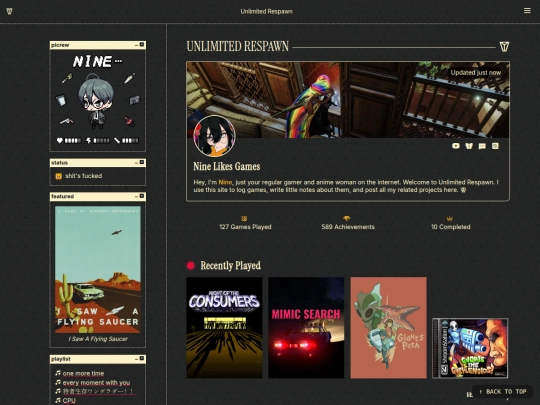Click the round profile avatar picture

214,136
